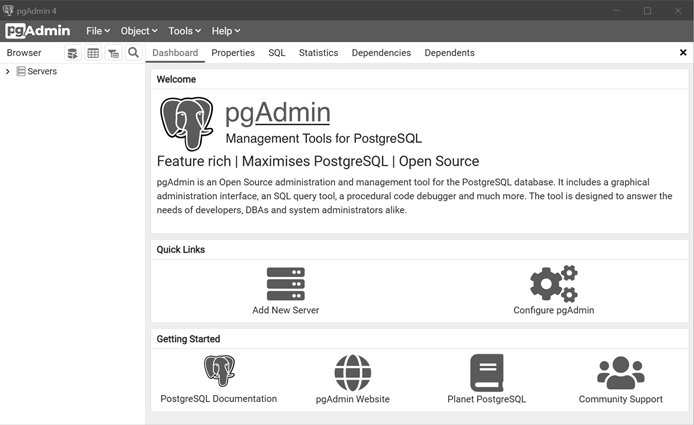Click the Add New Server icon

point(285,284)
